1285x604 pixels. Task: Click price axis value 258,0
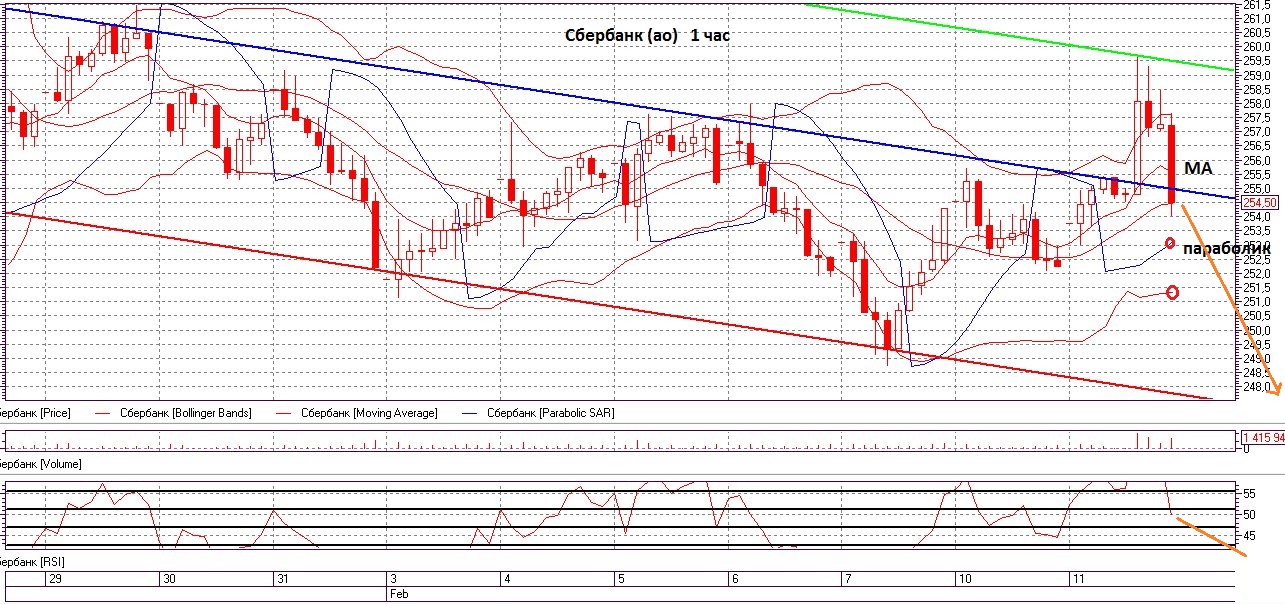coord(1258,103)
